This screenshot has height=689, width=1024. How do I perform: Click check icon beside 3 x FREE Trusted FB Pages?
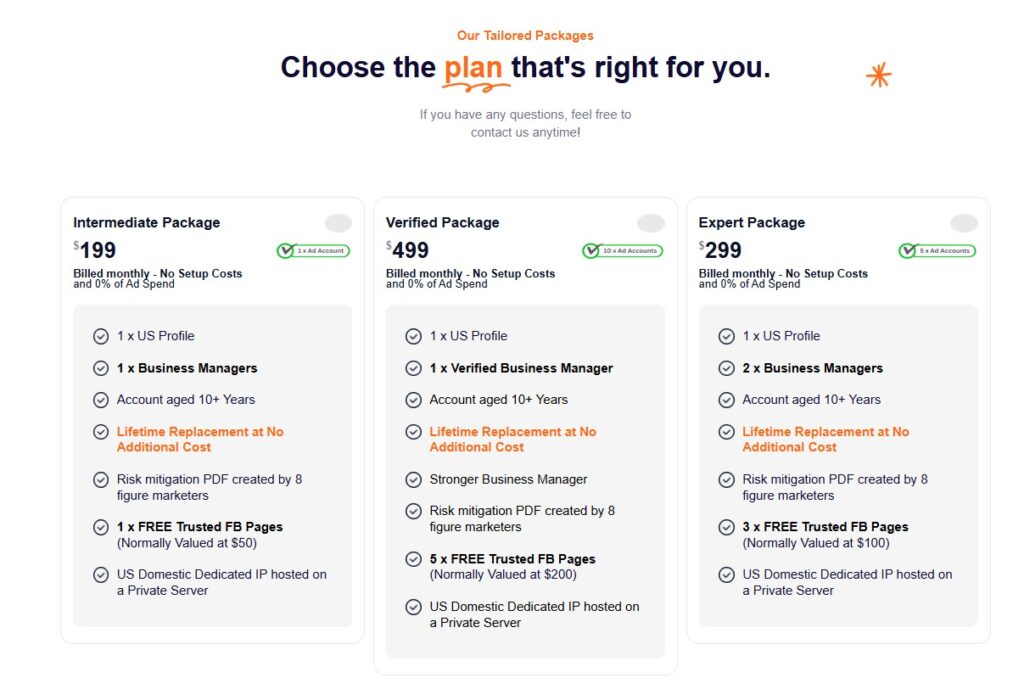(727, 527)
